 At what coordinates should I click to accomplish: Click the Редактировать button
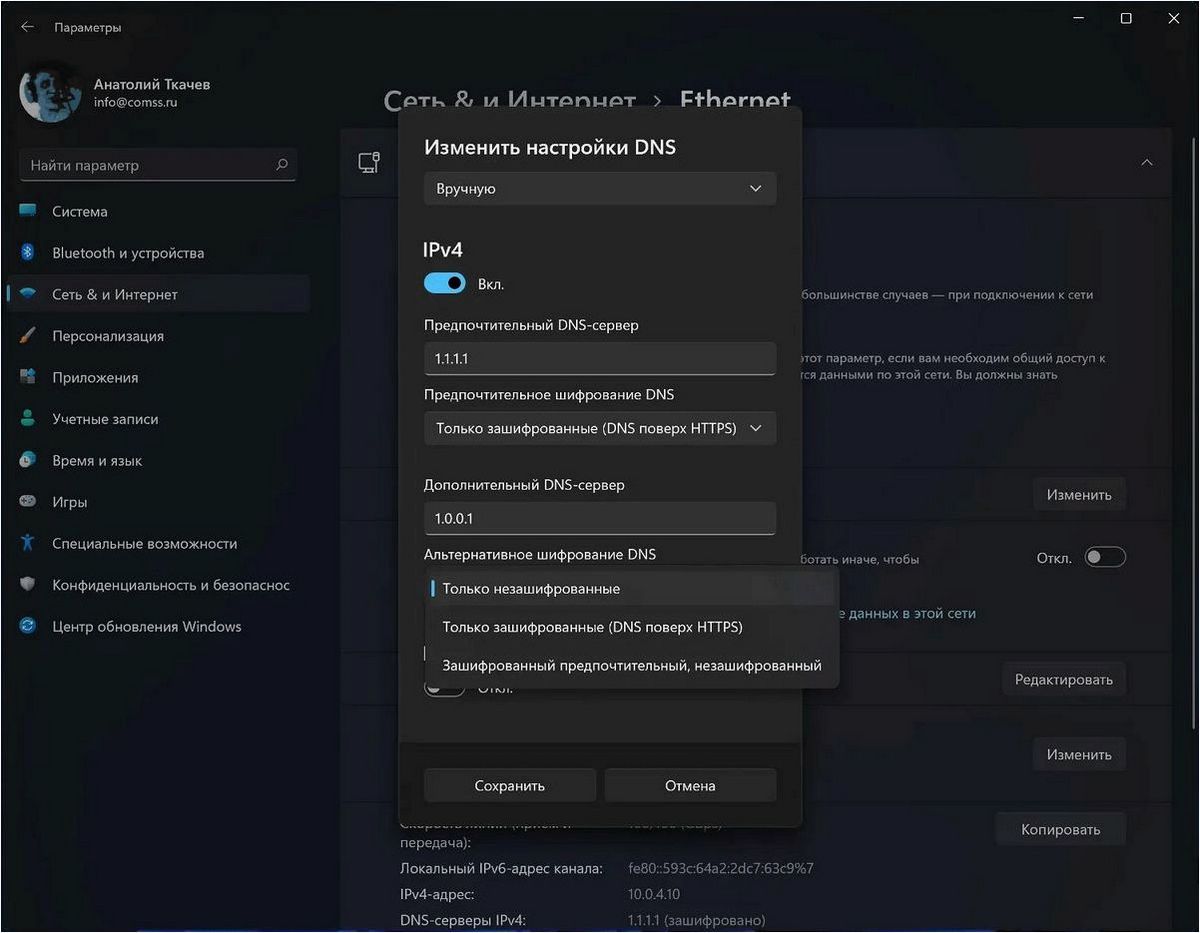(1063, 679)
